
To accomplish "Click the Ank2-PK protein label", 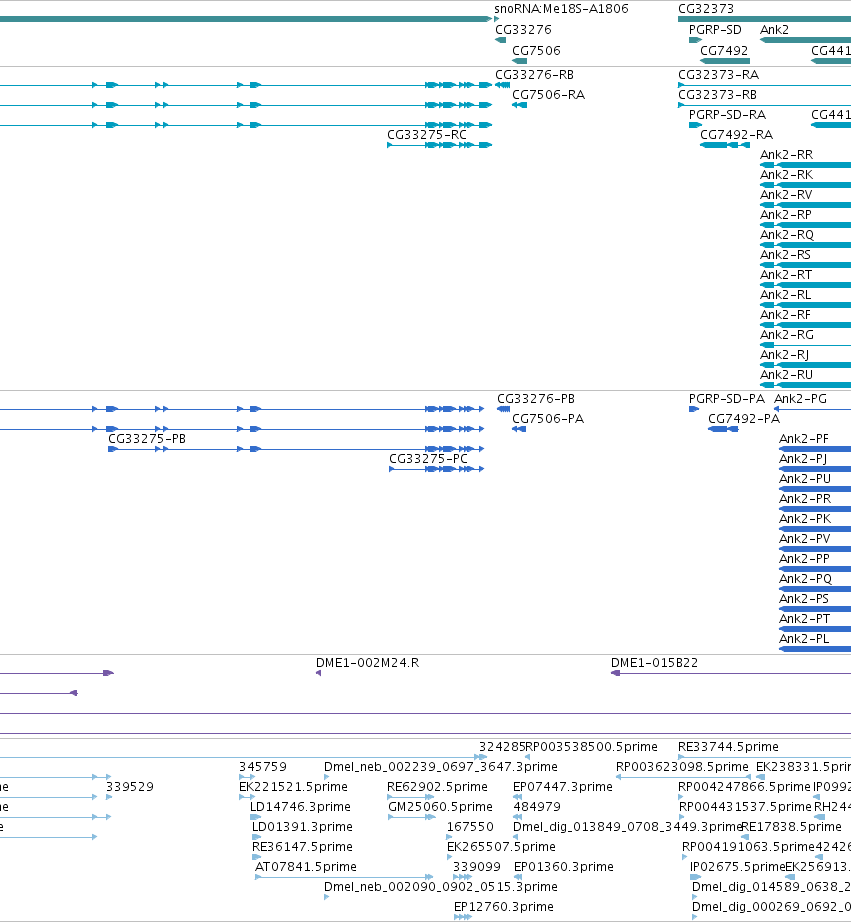I will pos(805,519).
